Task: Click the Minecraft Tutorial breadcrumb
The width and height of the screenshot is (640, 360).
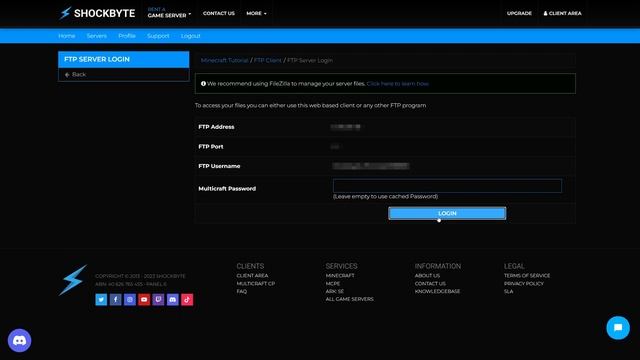Action: click(x=224, y=60)
